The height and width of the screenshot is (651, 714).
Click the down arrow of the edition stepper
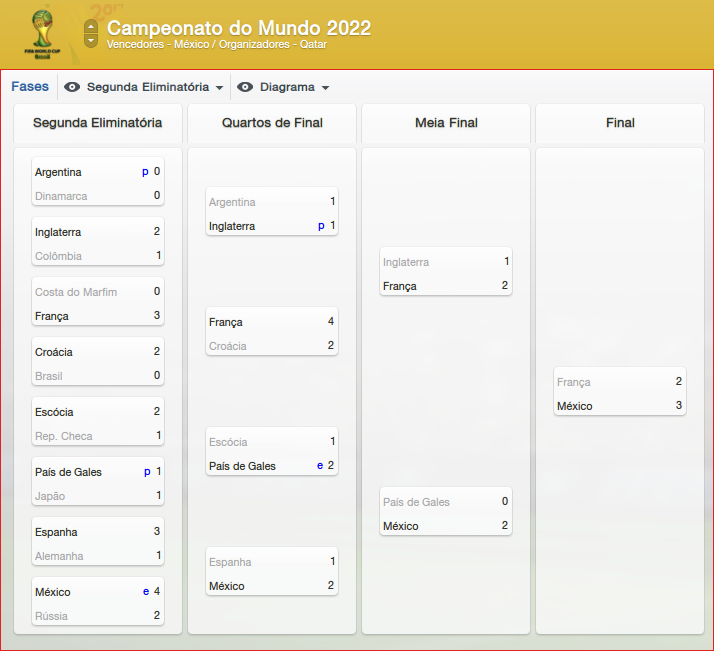[91, 41]
